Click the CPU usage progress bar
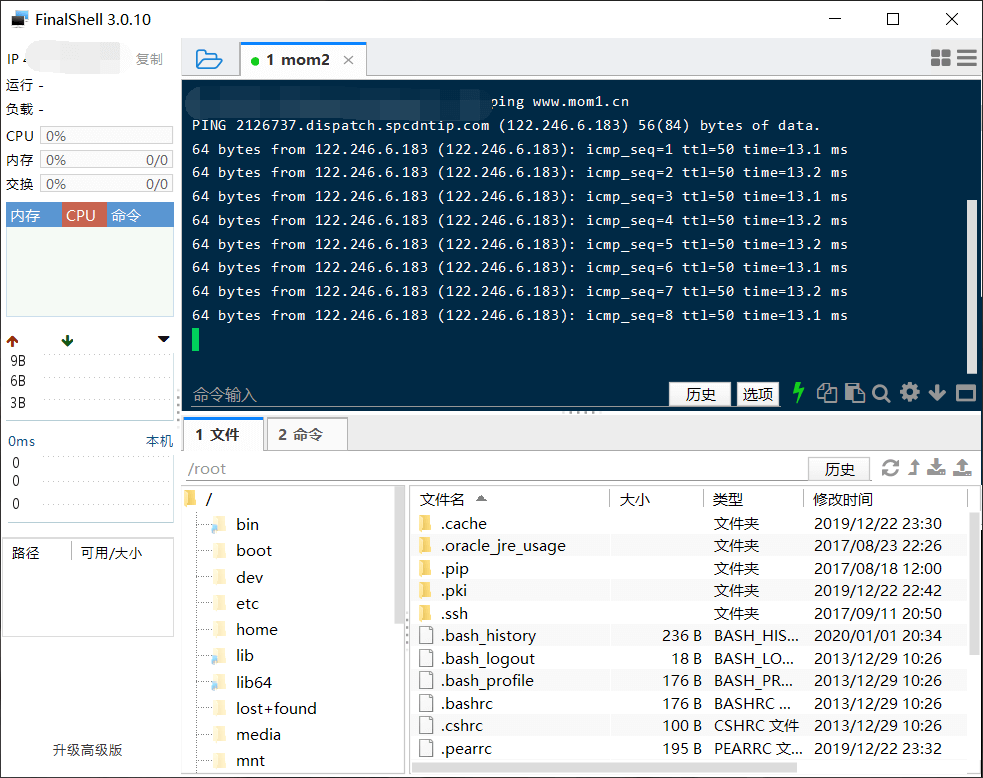 tap(107, 135)
